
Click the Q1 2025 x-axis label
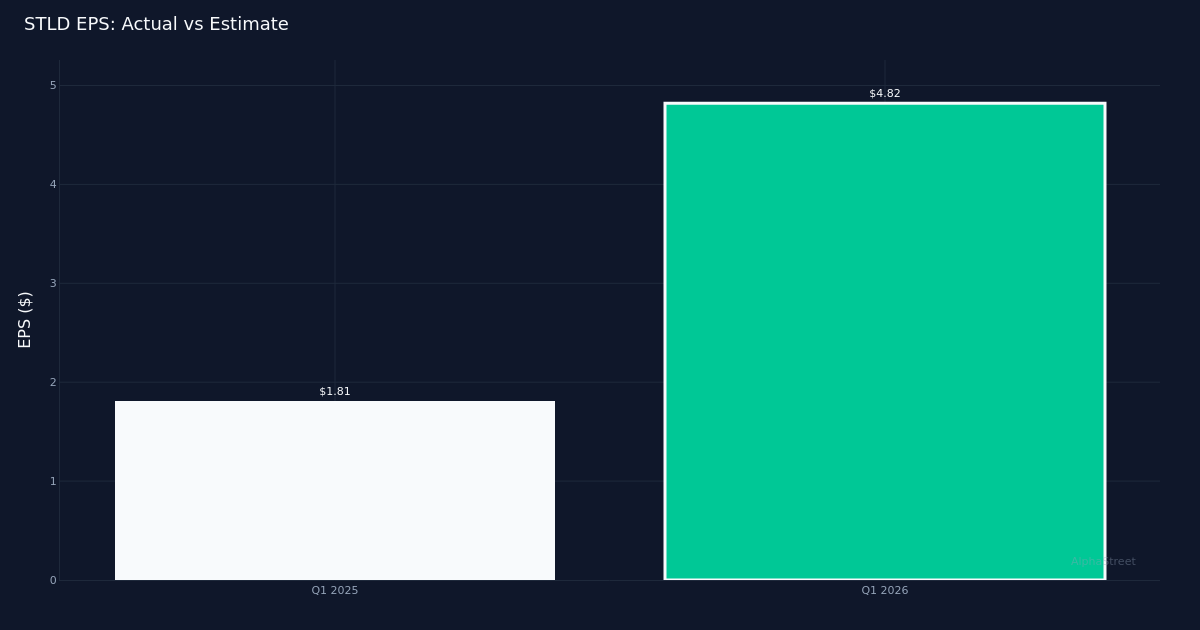coord(335,591)
